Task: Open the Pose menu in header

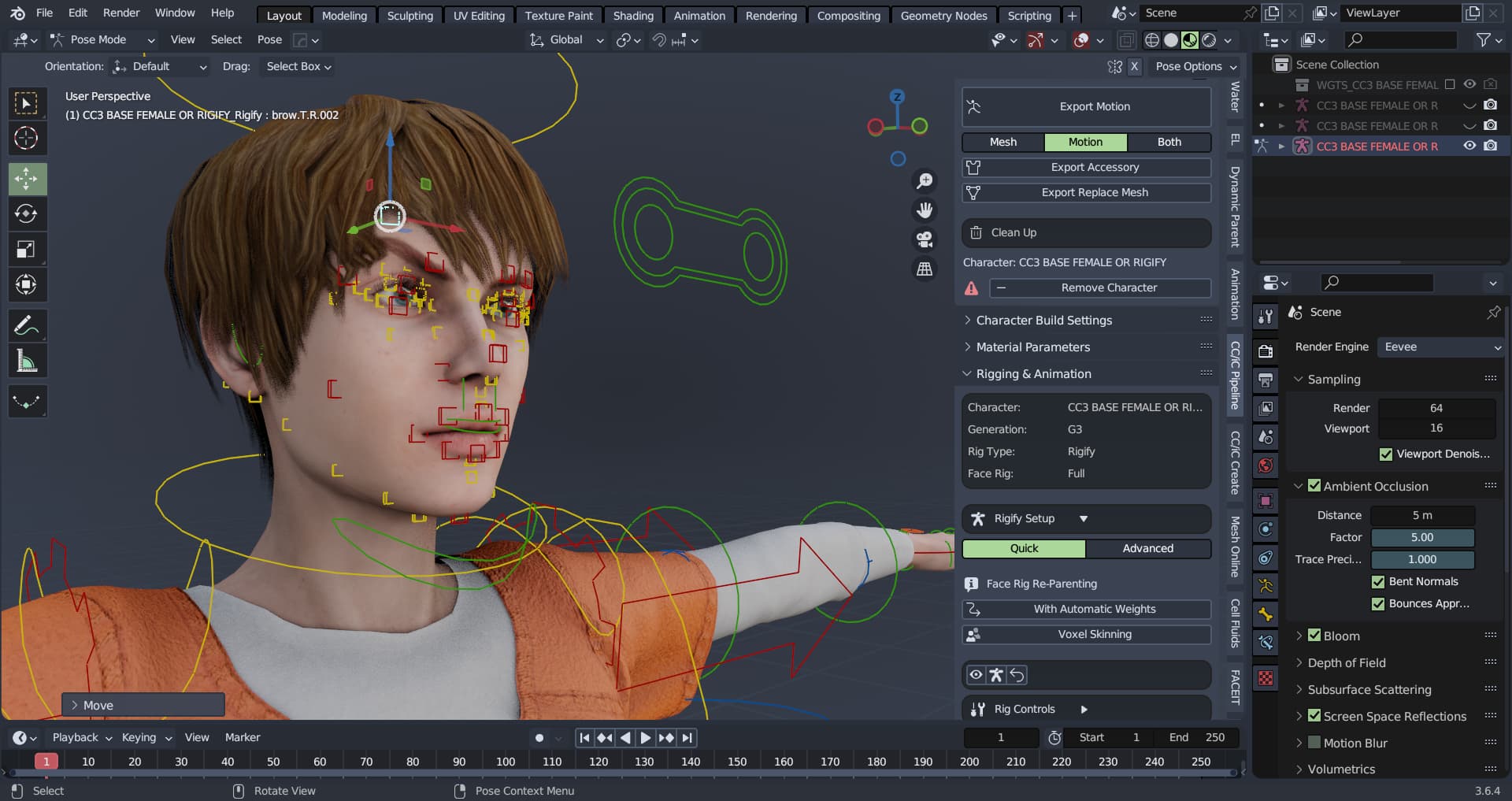Action: click(x=269, y=40)
